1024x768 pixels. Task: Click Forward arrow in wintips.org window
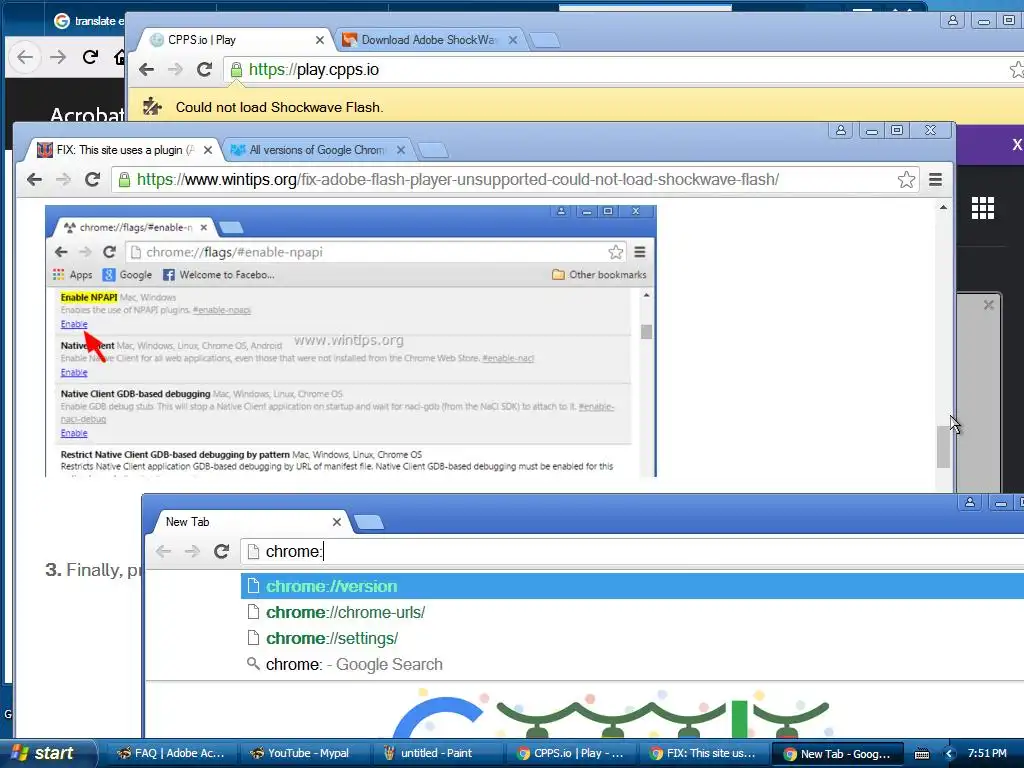(63, 180)
